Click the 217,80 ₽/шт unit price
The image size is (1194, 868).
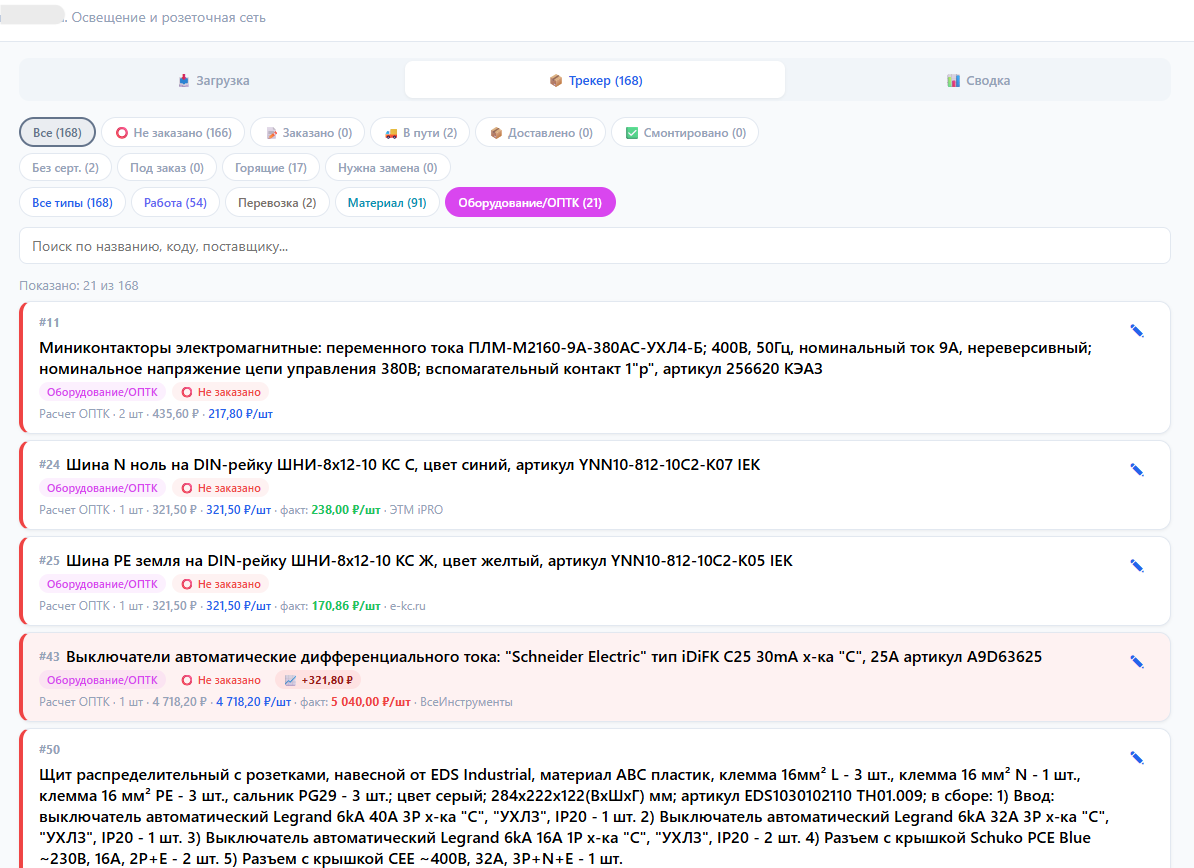241,414
